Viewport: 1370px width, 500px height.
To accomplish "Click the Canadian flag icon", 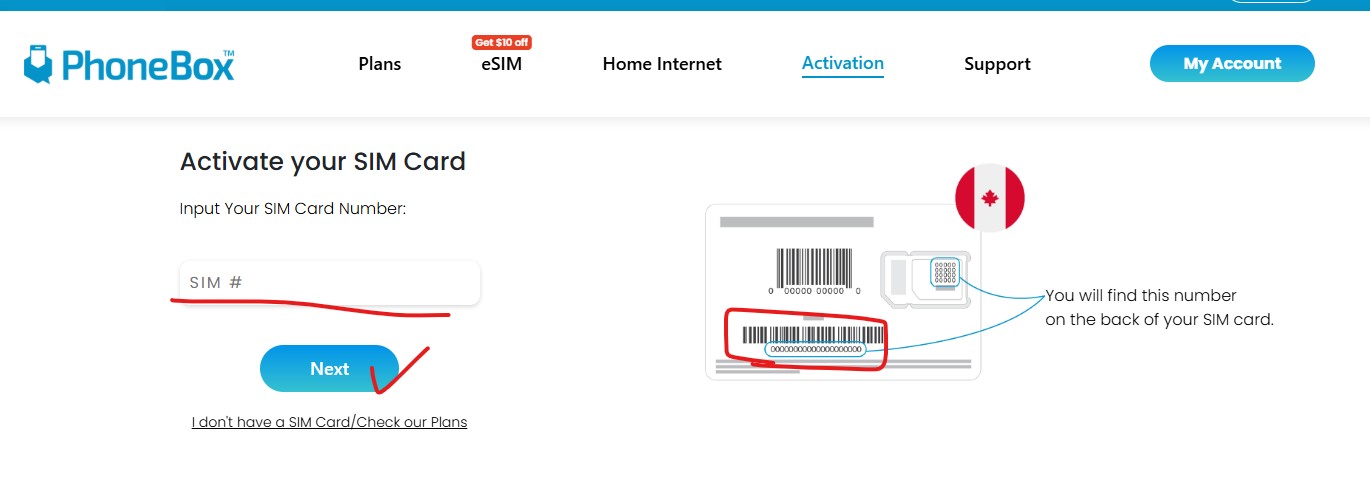I will (990, 198).
